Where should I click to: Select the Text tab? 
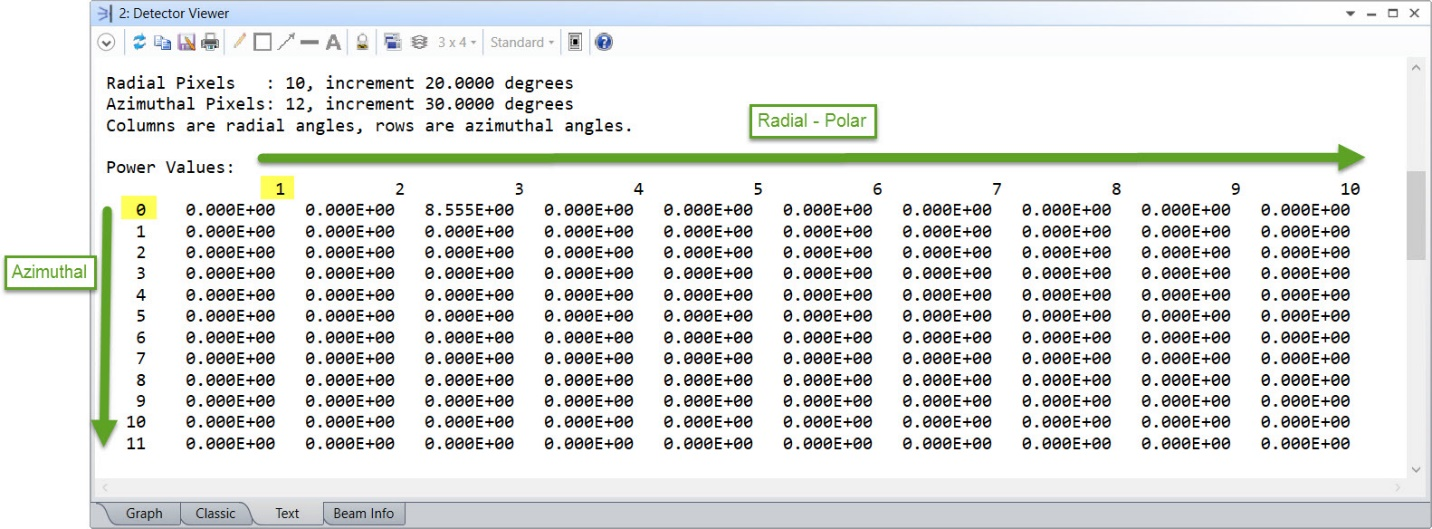coord(287,513)
